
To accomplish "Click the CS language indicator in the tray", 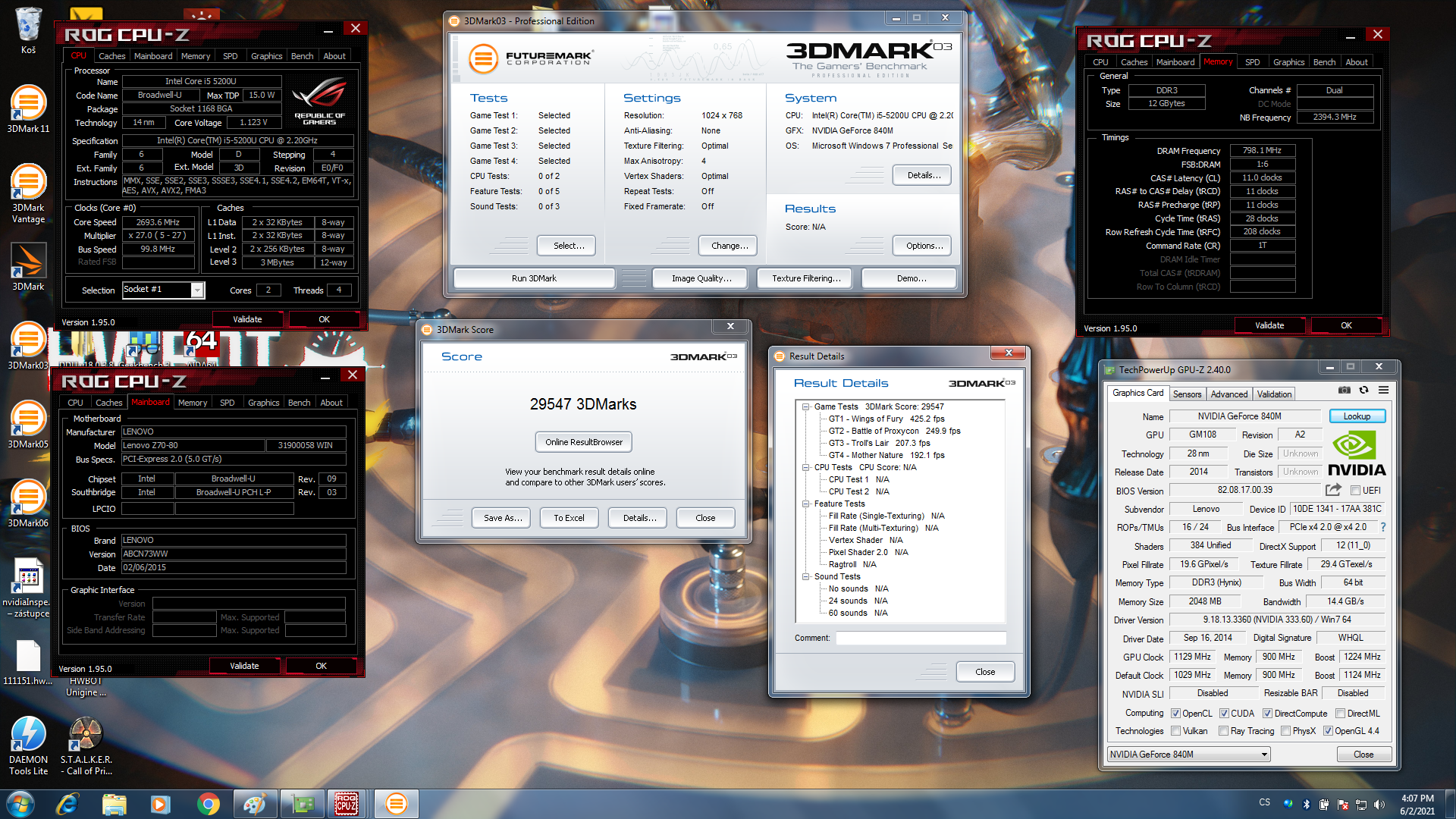I will pyautogui.click(x=1264, y=802).
